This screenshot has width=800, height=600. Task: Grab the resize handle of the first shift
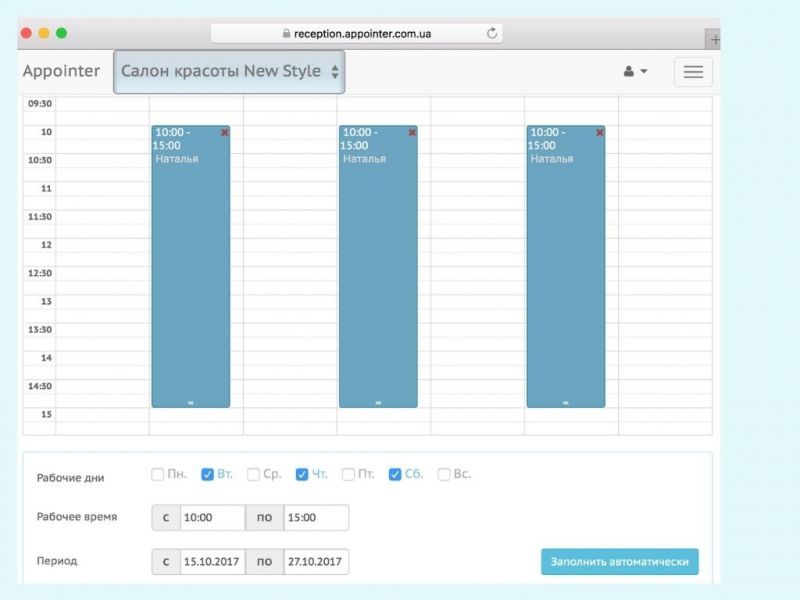pos(190,403)
